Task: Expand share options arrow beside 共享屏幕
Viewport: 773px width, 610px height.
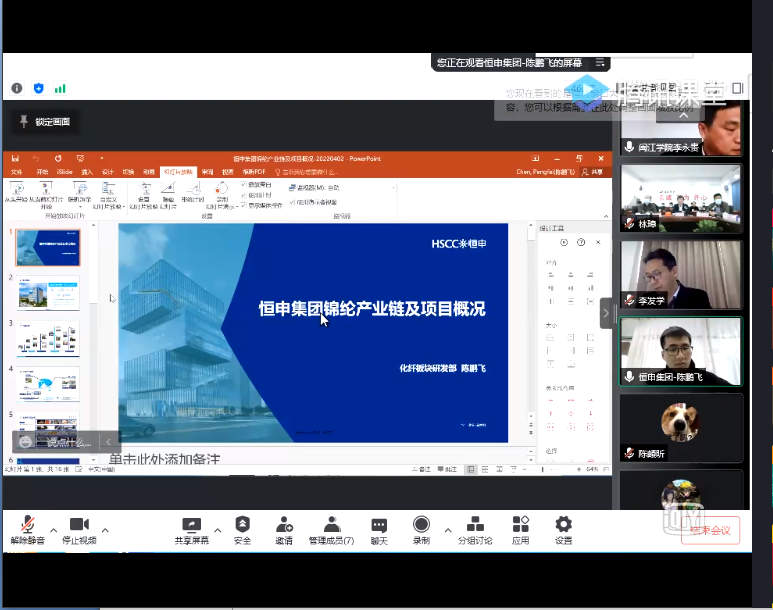Action: click(x=217, y=530)
